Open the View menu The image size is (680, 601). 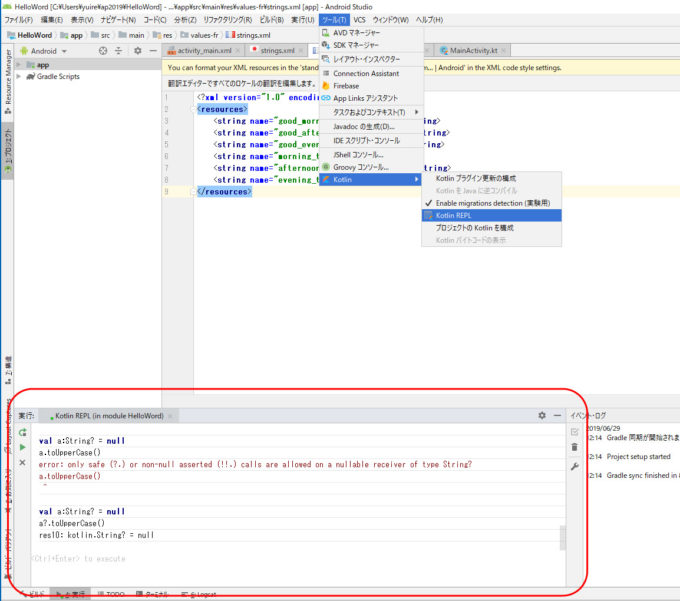coord(82,20)
